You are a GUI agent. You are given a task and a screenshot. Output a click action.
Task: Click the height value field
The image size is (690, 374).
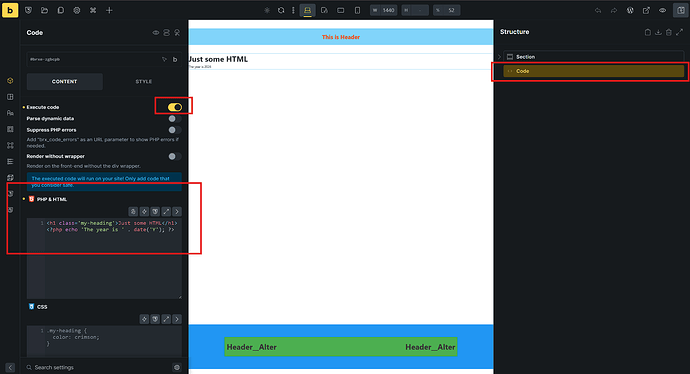pyautogui.click(x=415, y=10)
